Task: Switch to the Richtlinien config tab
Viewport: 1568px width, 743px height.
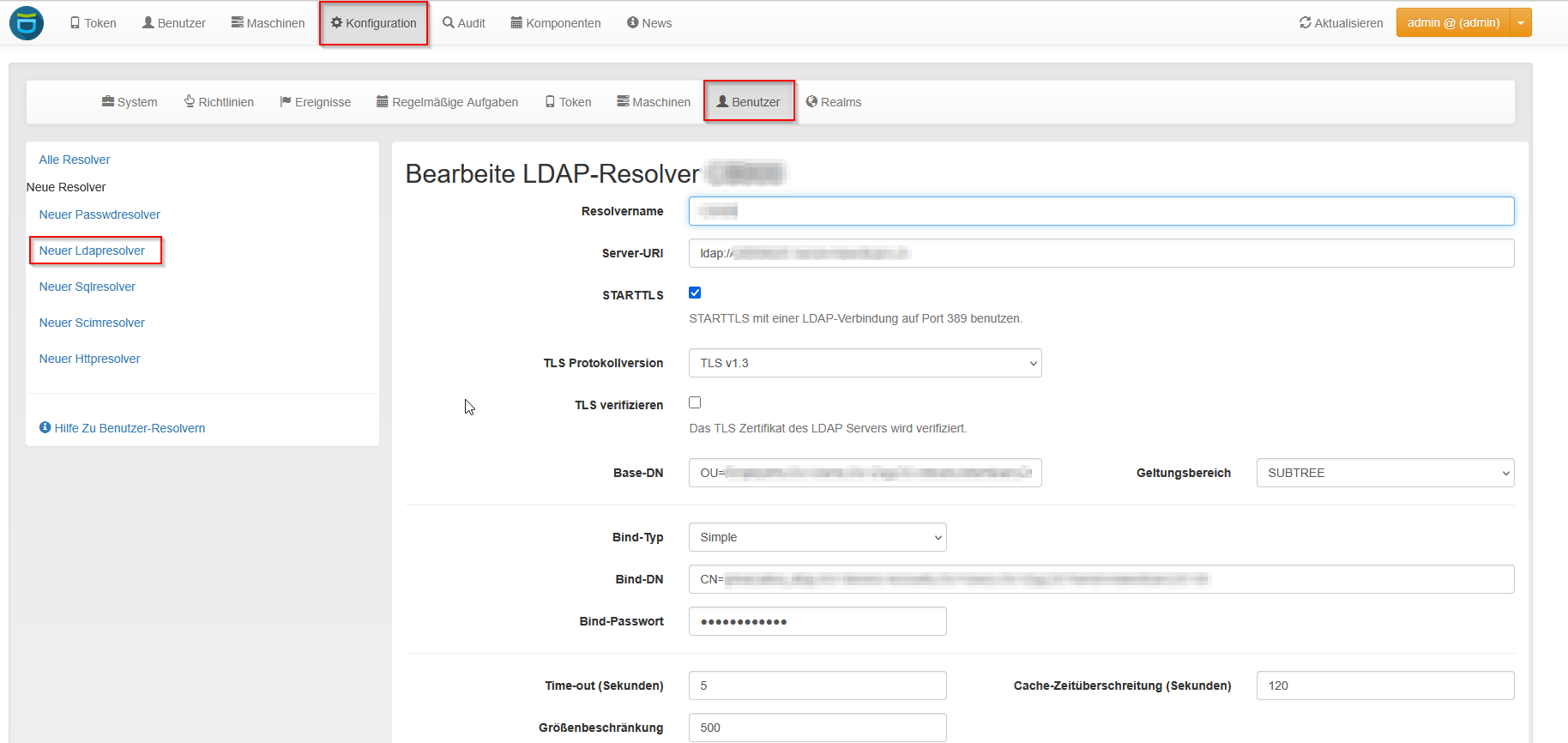Action: tap(219, 102)
